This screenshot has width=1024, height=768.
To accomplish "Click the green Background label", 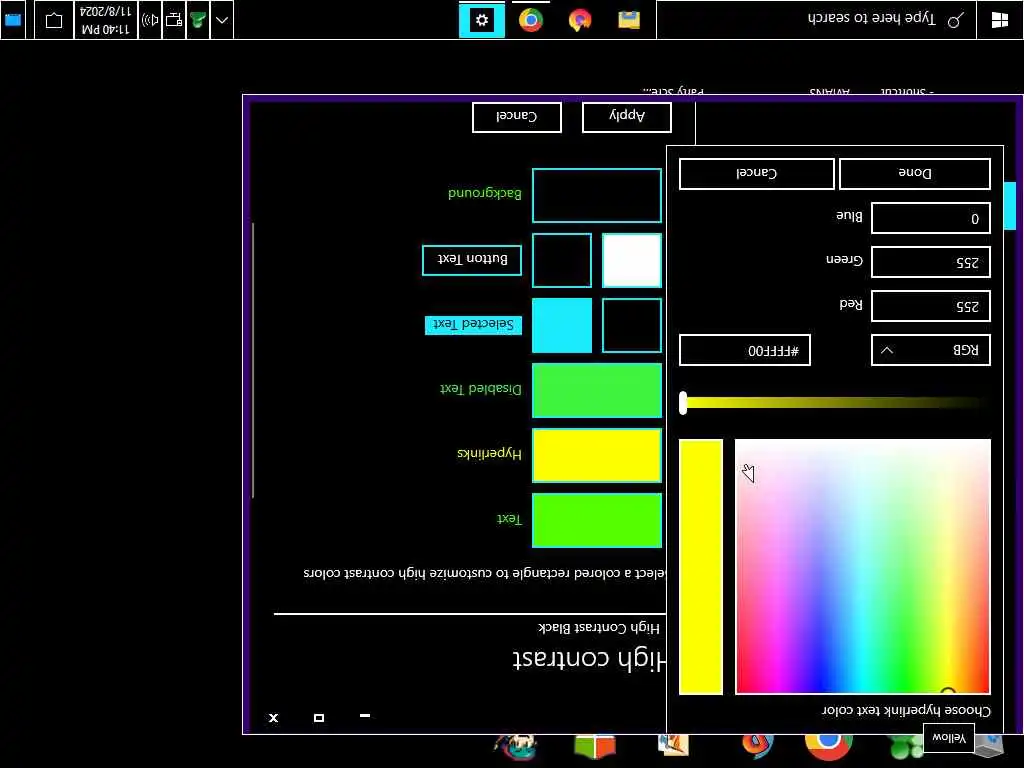I will point(485,193).
